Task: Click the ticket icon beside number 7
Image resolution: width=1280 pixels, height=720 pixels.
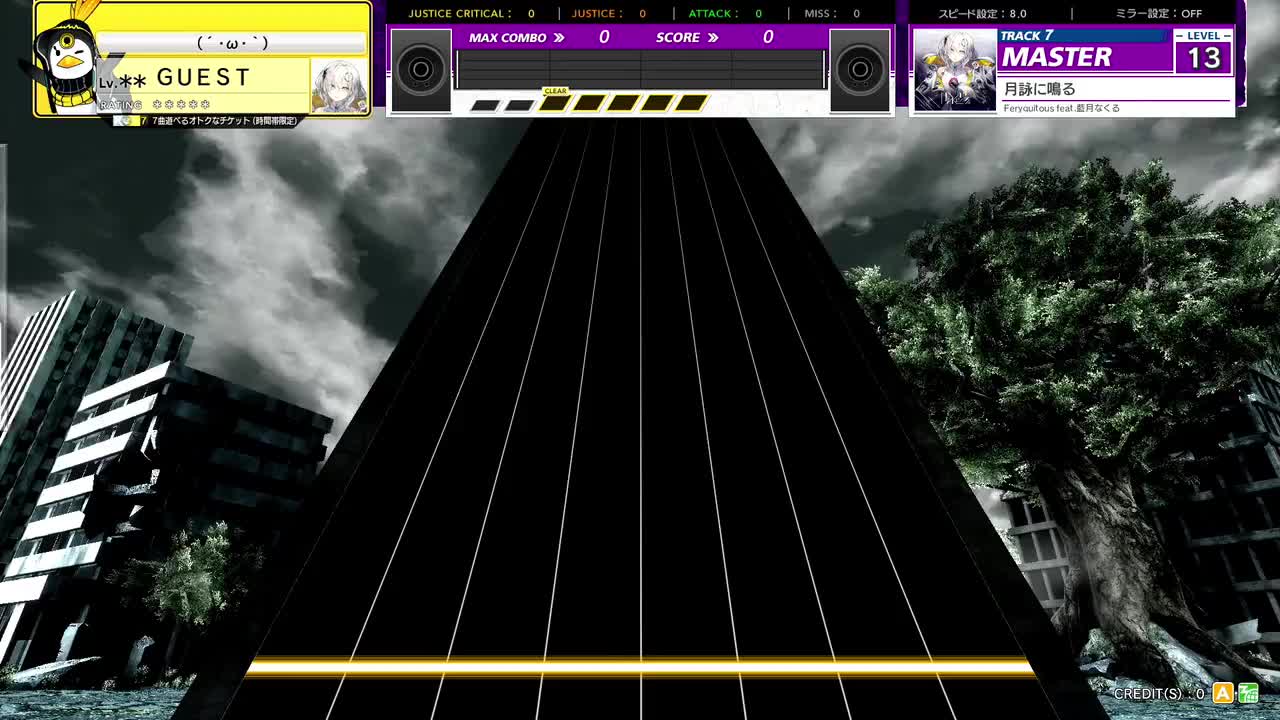Action: coord(124,121)
